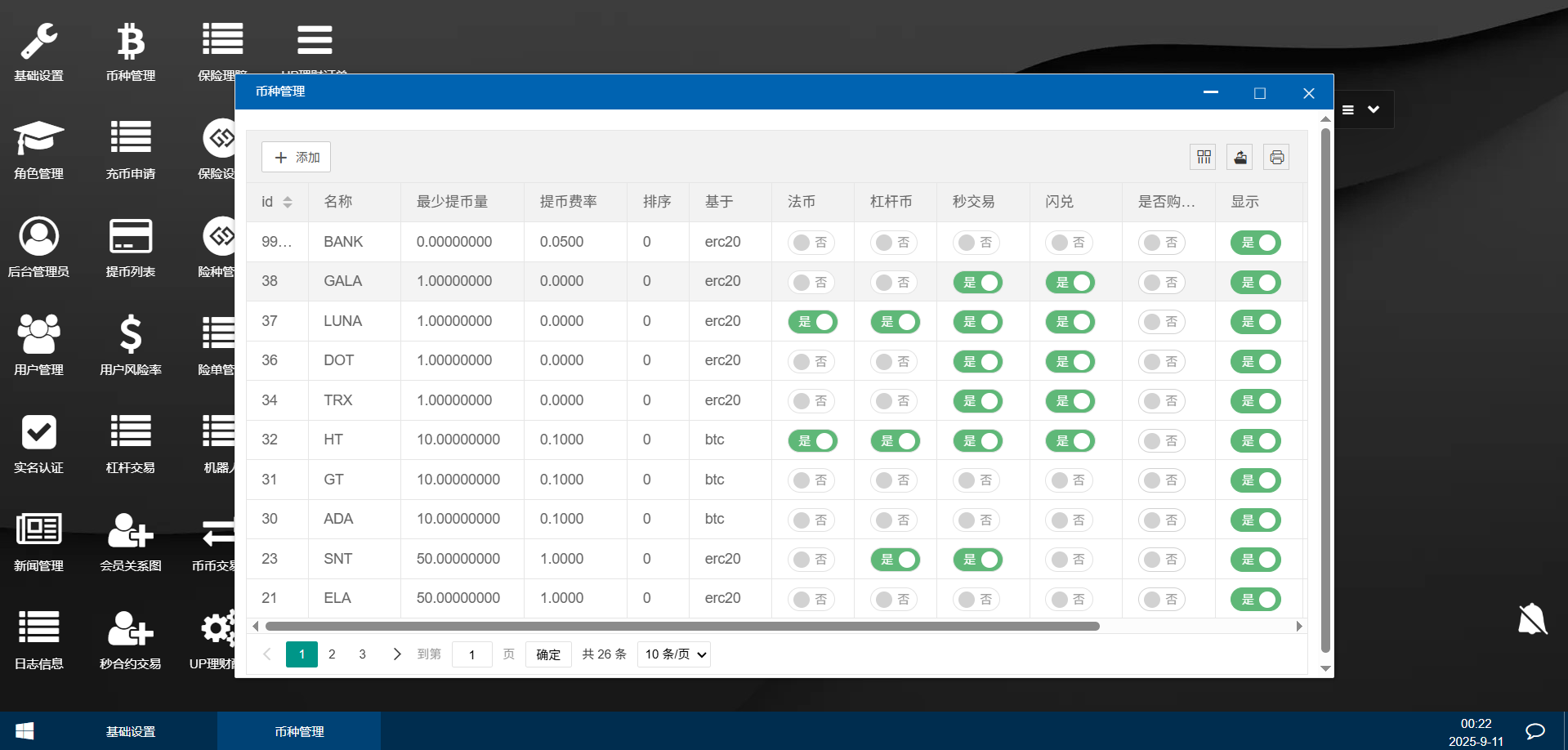Click the export table icon
This screenshot has width=1568, height=750.
tap(1240, 157)
